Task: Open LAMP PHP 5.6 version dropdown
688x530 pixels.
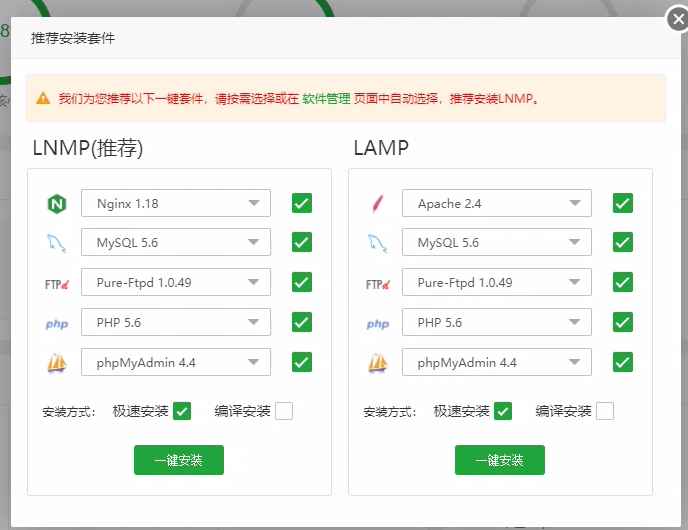Action: coord(497,322)
